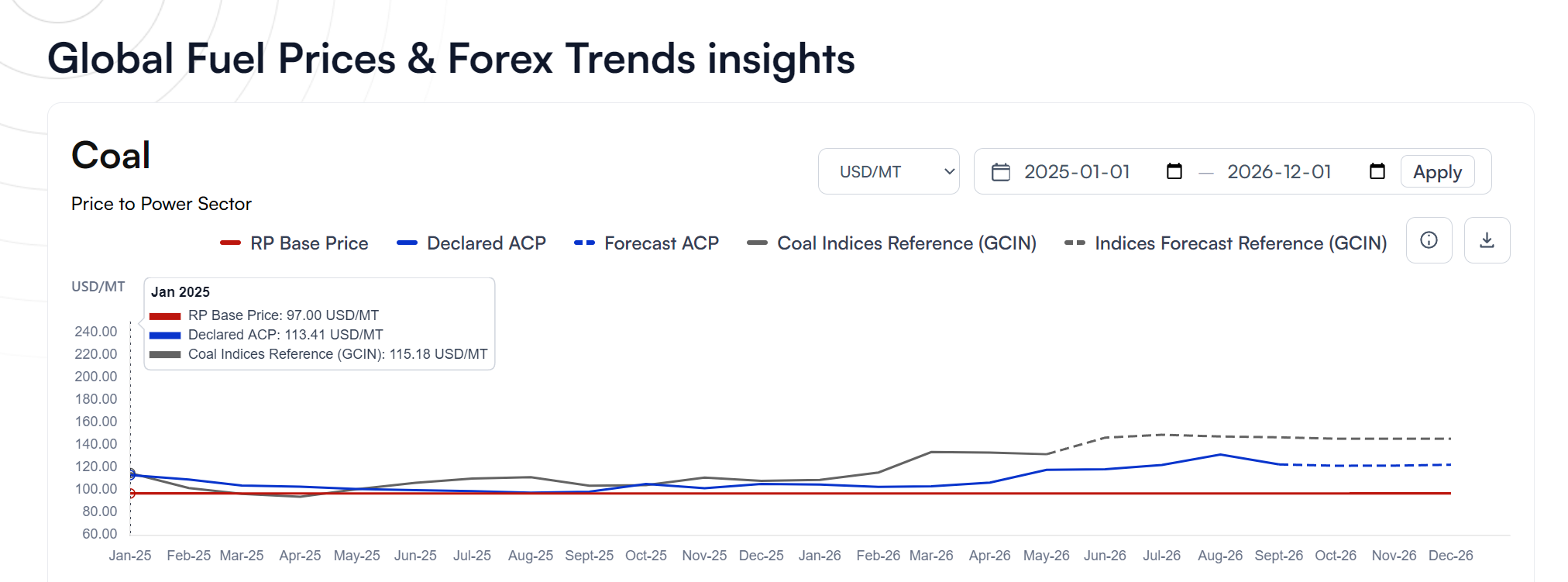This screenshot has height=582, width=1568.
Task: Click the Jul-26 label on the x-axis
Action: (x=1161, y=556)
